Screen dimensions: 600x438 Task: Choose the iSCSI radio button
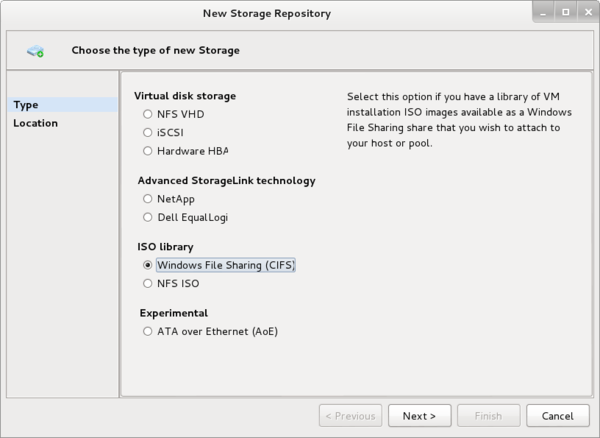[148, 132]
